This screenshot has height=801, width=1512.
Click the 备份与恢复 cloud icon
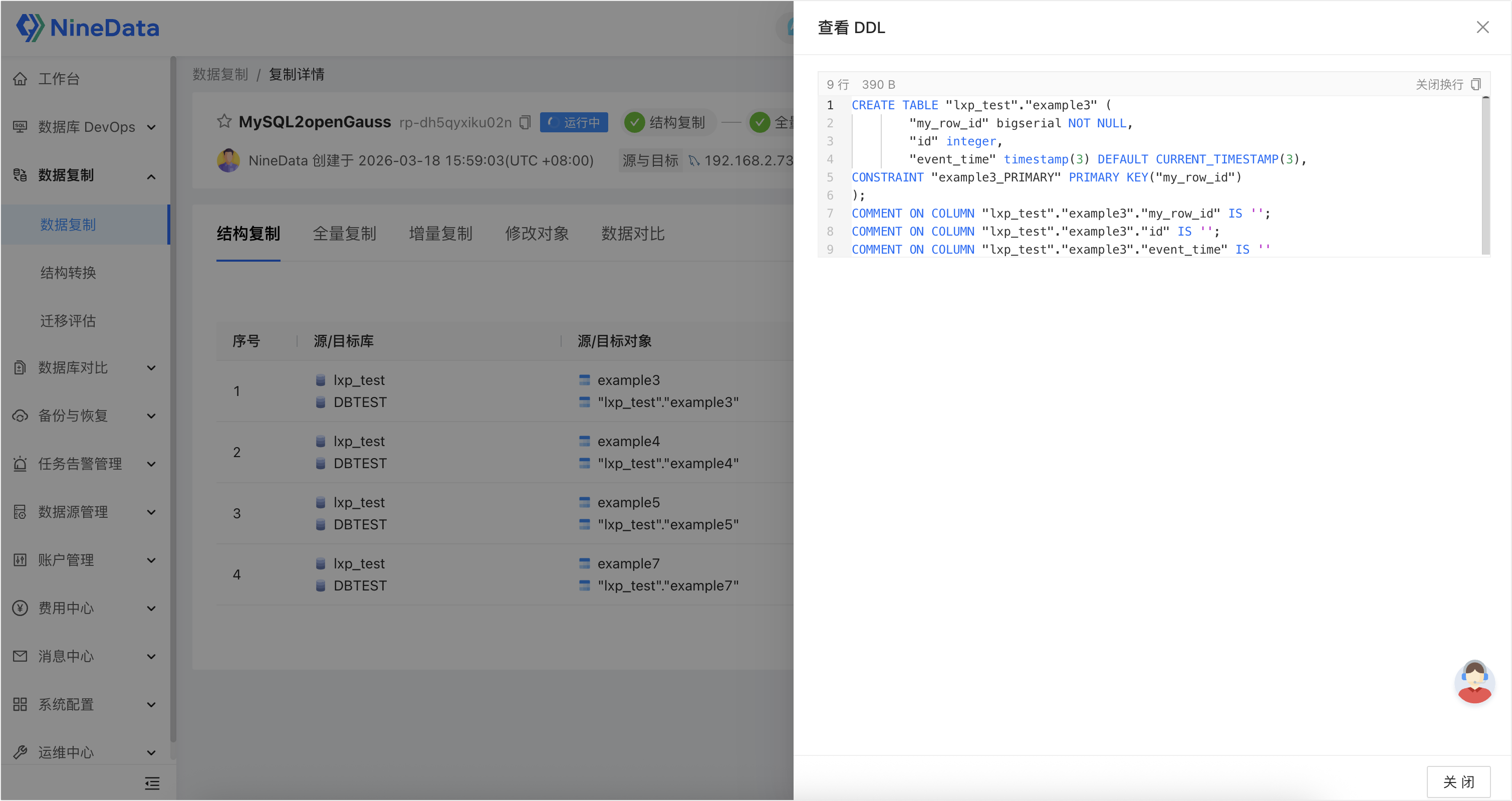[20, 416]
